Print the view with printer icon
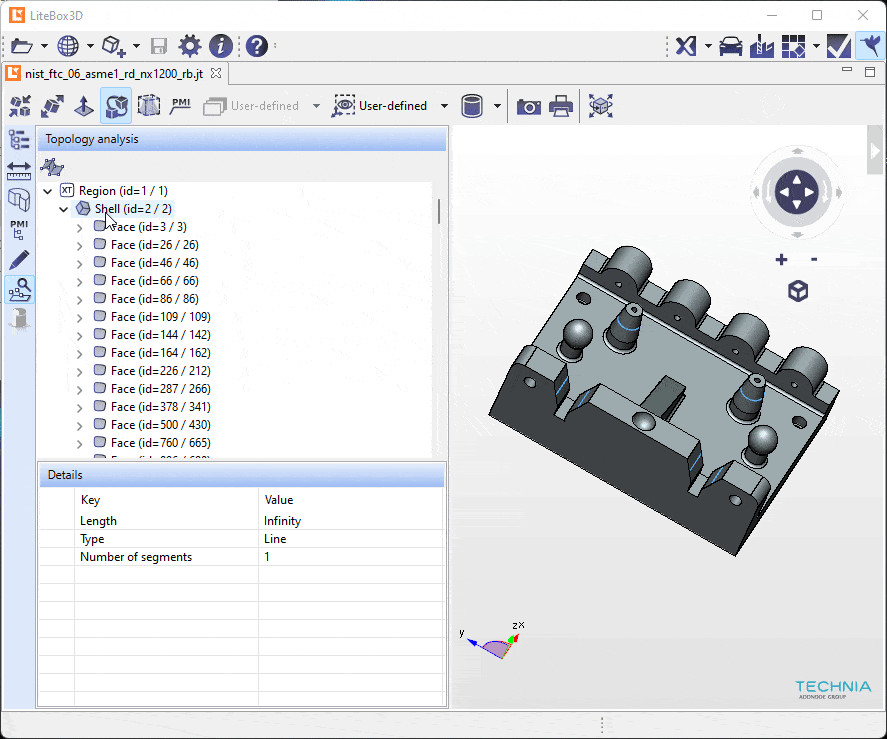The width and height of the screenshot is (887, 739). coord(561,106)
